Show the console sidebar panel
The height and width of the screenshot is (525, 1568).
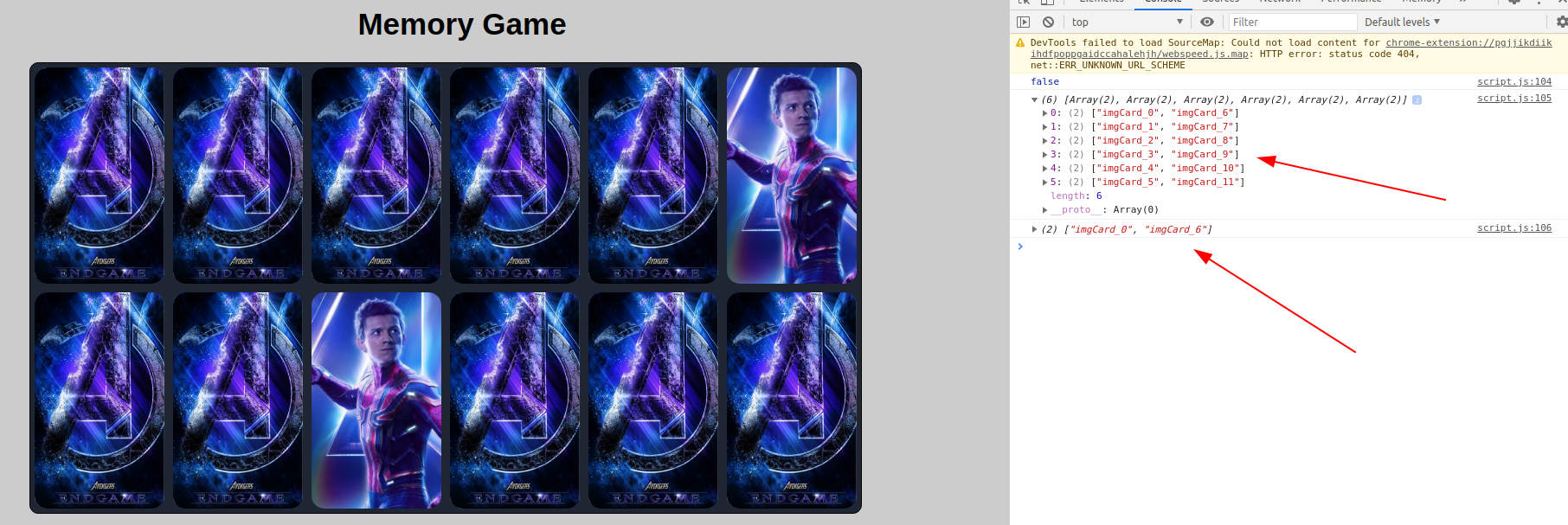(1024, 22)
